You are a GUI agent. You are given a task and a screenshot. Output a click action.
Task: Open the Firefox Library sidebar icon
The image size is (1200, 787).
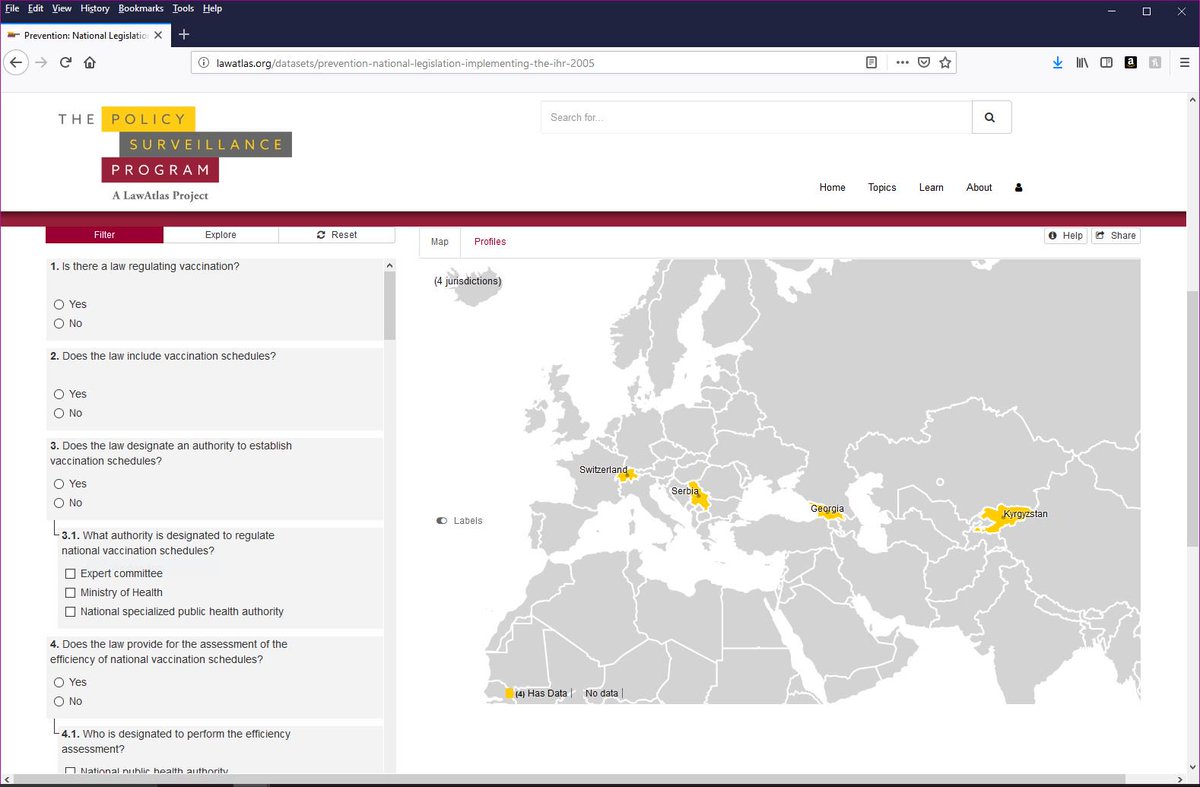tap(1082, 62)
